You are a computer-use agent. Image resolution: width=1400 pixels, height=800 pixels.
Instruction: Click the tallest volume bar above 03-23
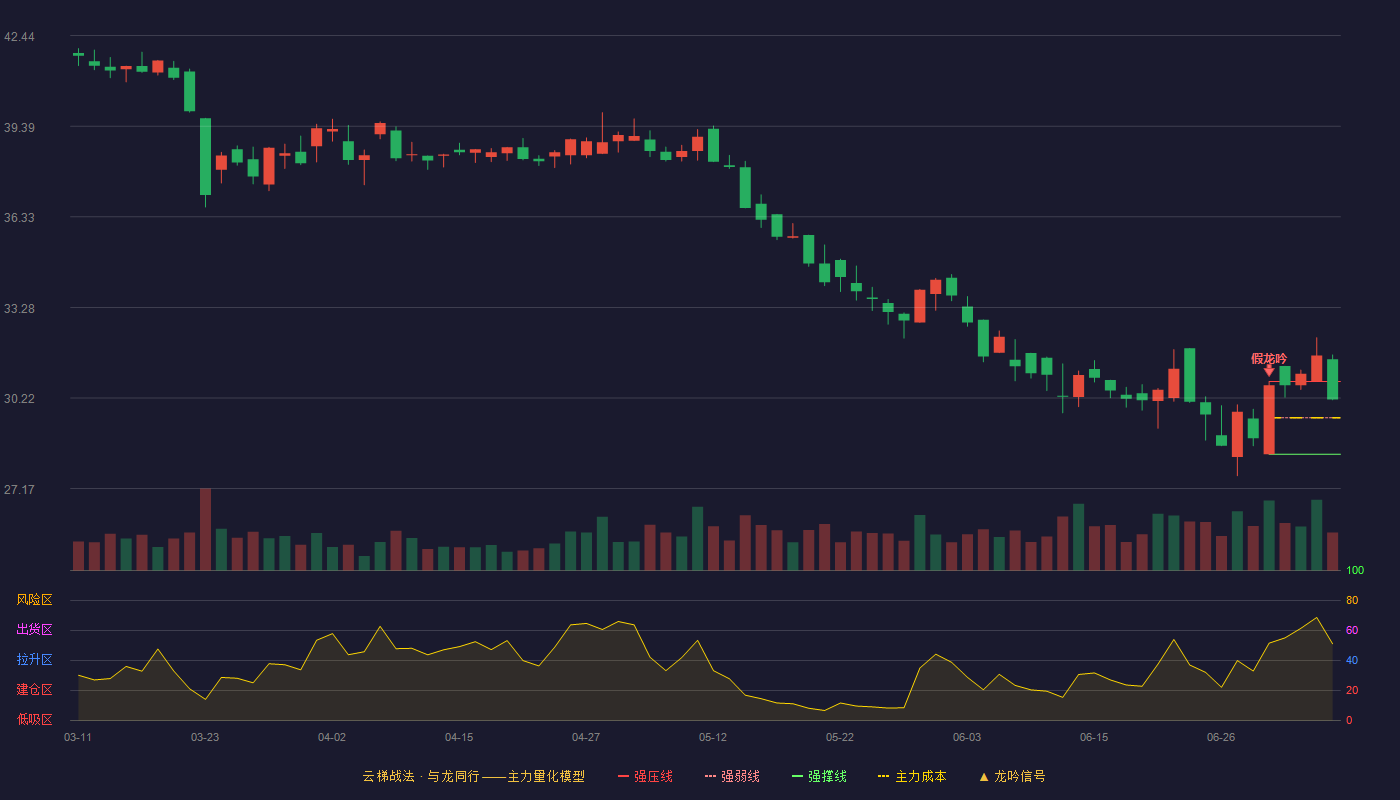(205, 529)
